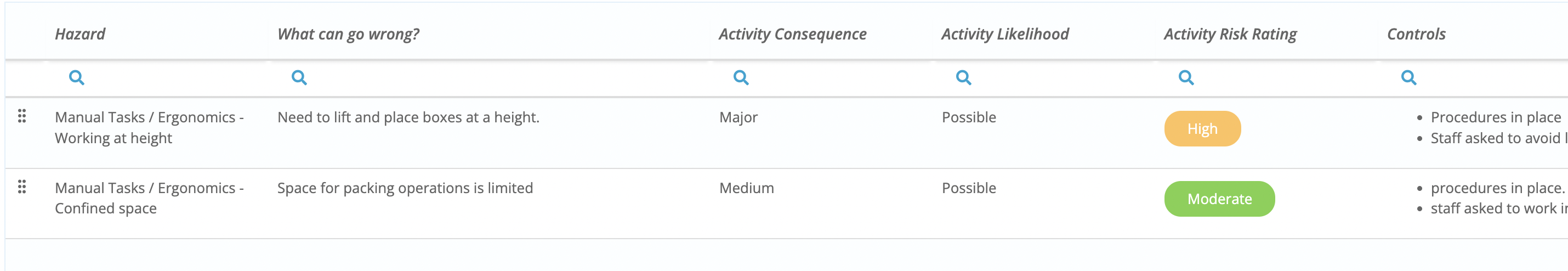Viewport: 1568px width, 271px height.
Task: Sort by the What can go wrong header
Action: point(348,34)
